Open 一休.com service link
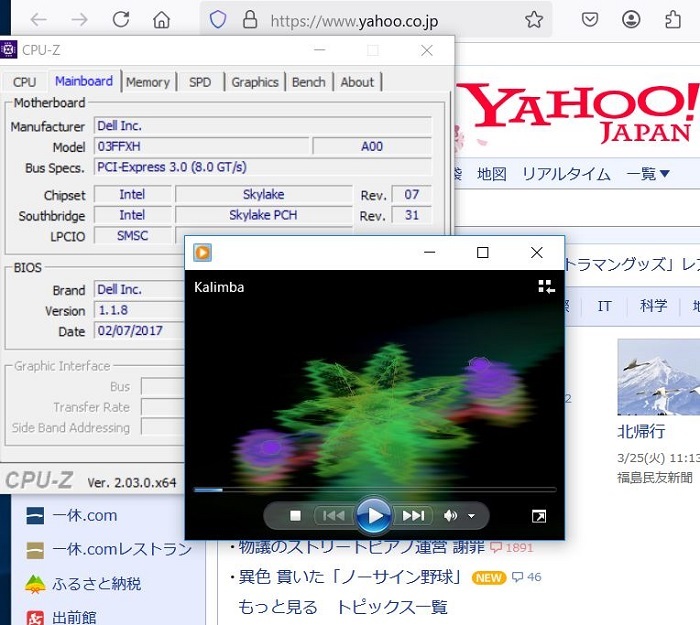 tap(85, 516)
